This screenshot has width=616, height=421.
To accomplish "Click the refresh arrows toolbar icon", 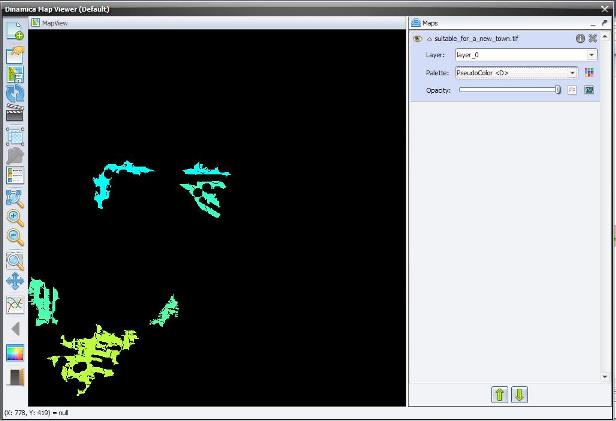I will click(x=15, y=92).
